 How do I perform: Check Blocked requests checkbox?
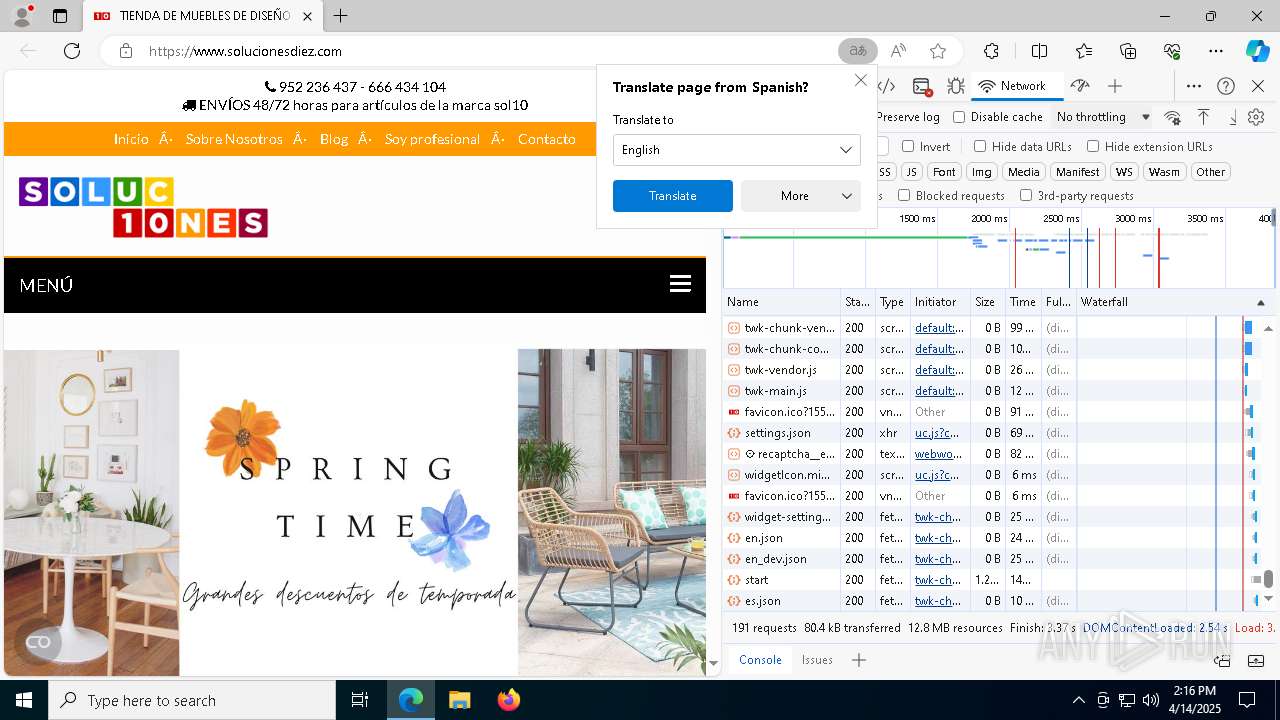904,195
